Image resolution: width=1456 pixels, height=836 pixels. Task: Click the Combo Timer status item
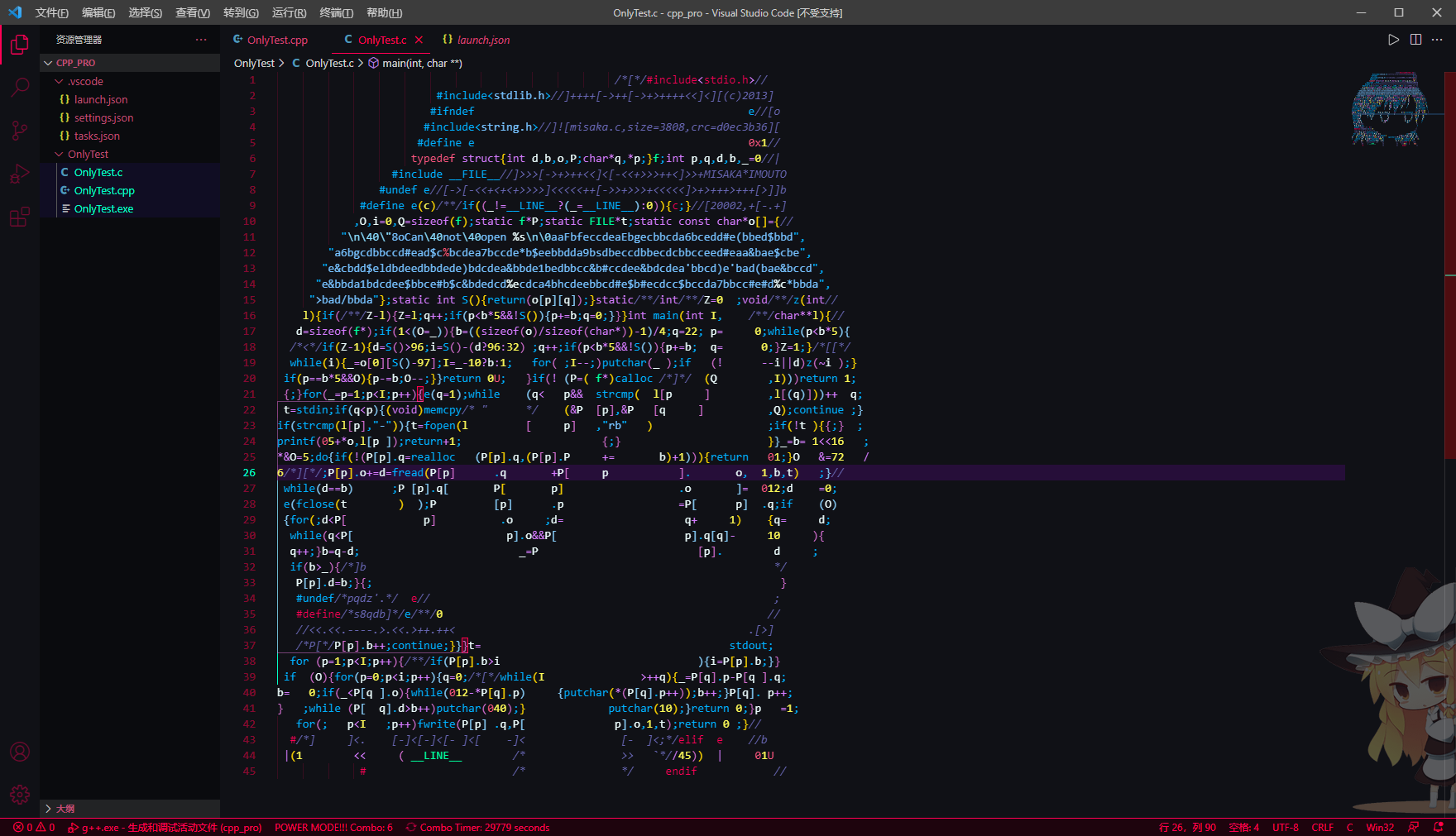[477, 827]
